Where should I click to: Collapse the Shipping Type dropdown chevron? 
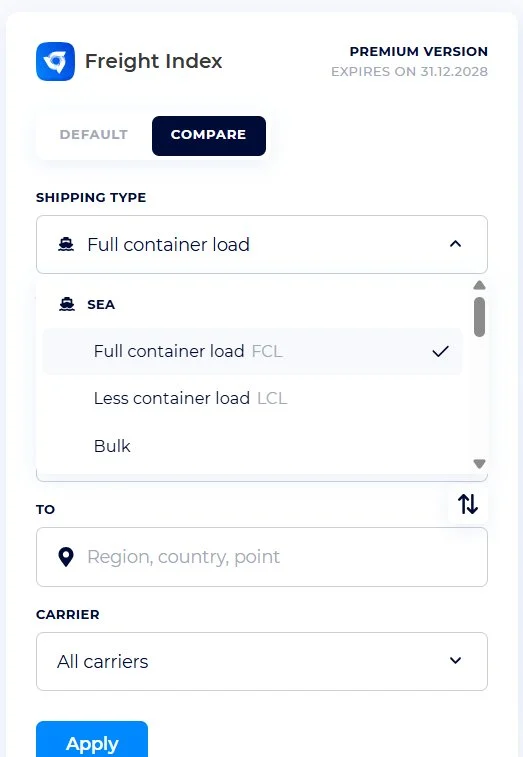coord(455,244)
